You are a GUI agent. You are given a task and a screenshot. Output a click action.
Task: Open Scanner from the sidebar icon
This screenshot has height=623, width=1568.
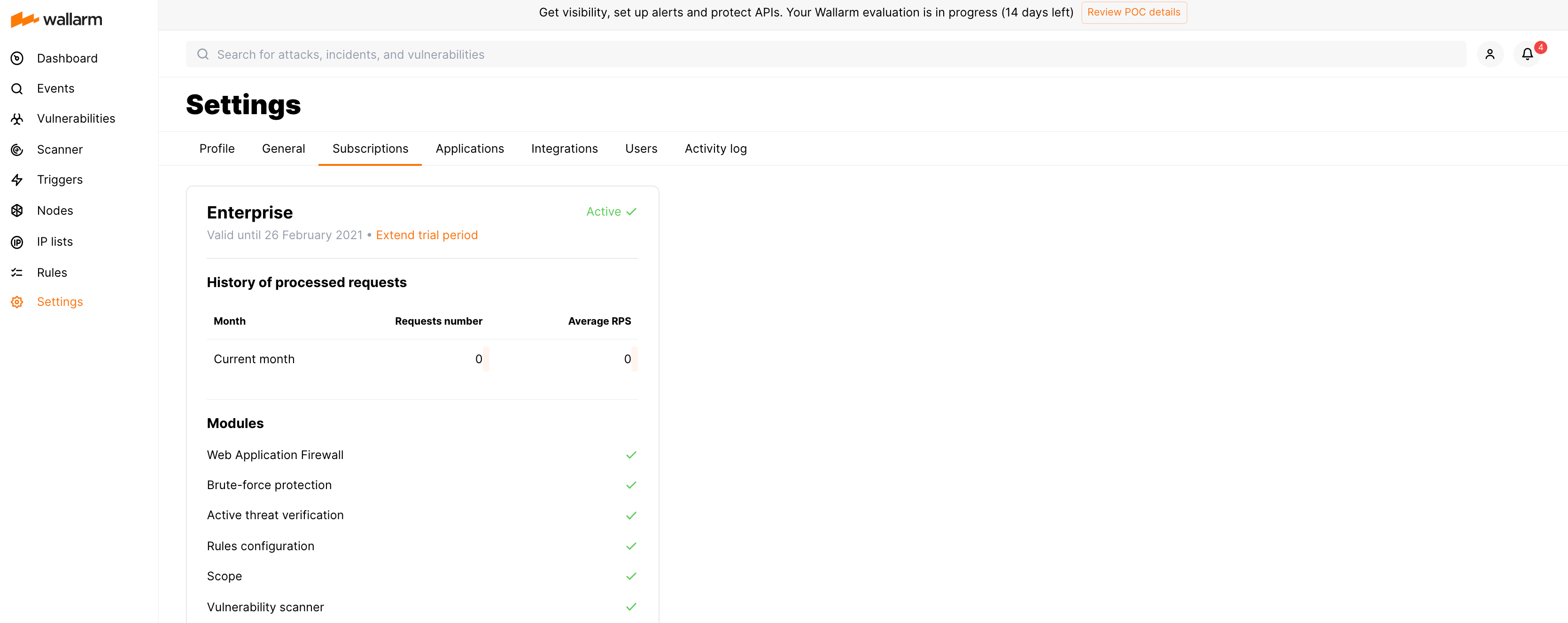coord(17,150)
